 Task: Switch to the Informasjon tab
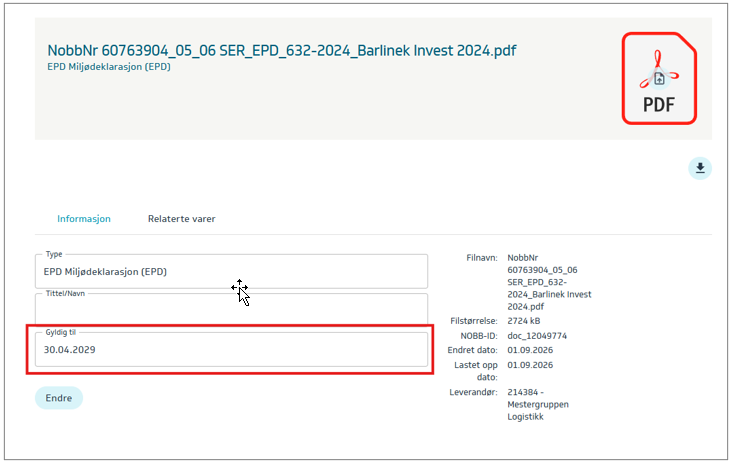pos(84,219)
